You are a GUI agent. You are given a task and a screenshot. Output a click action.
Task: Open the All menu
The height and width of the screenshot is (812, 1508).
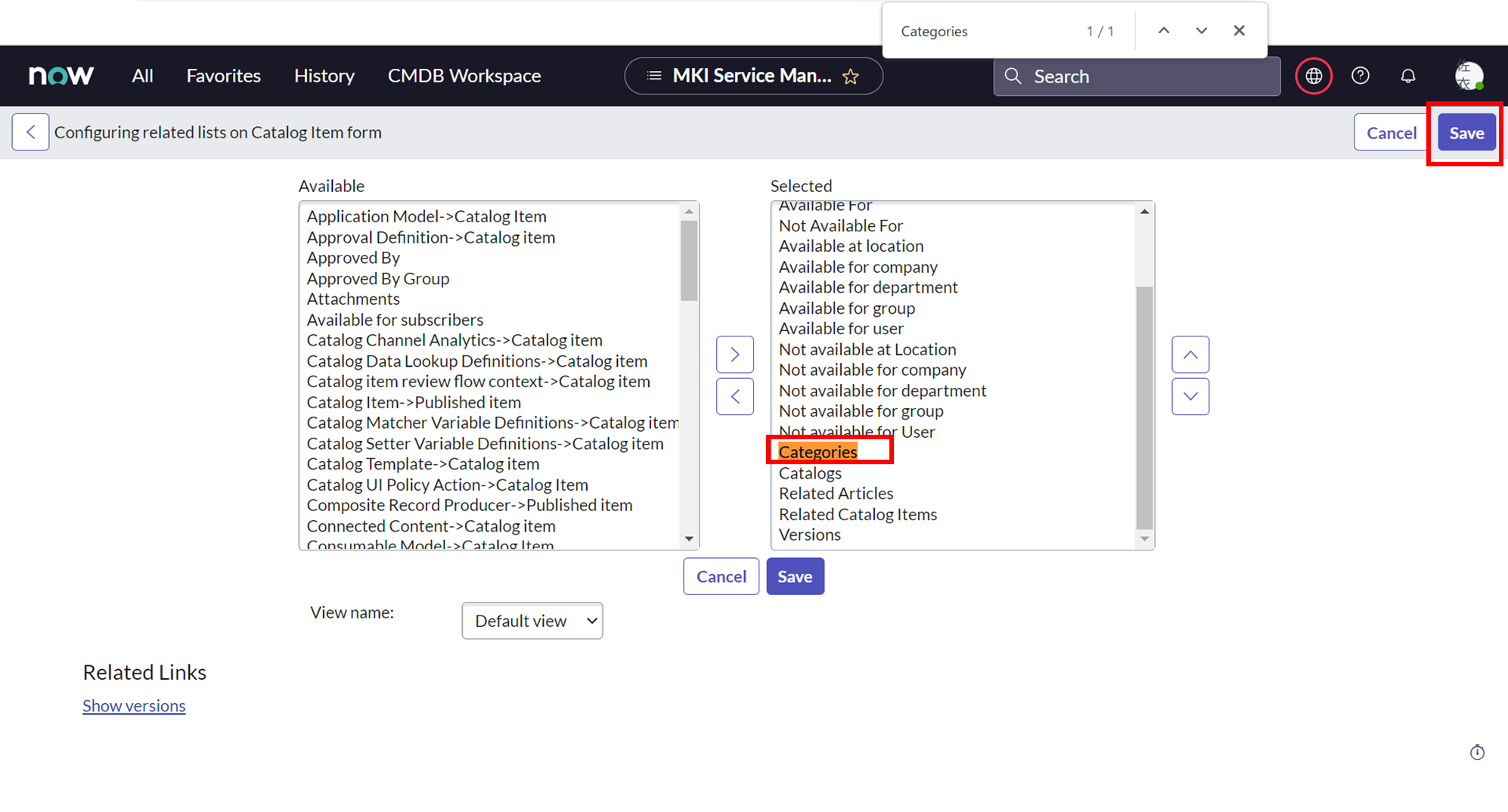pyautogui.click(x=142, y=76)
